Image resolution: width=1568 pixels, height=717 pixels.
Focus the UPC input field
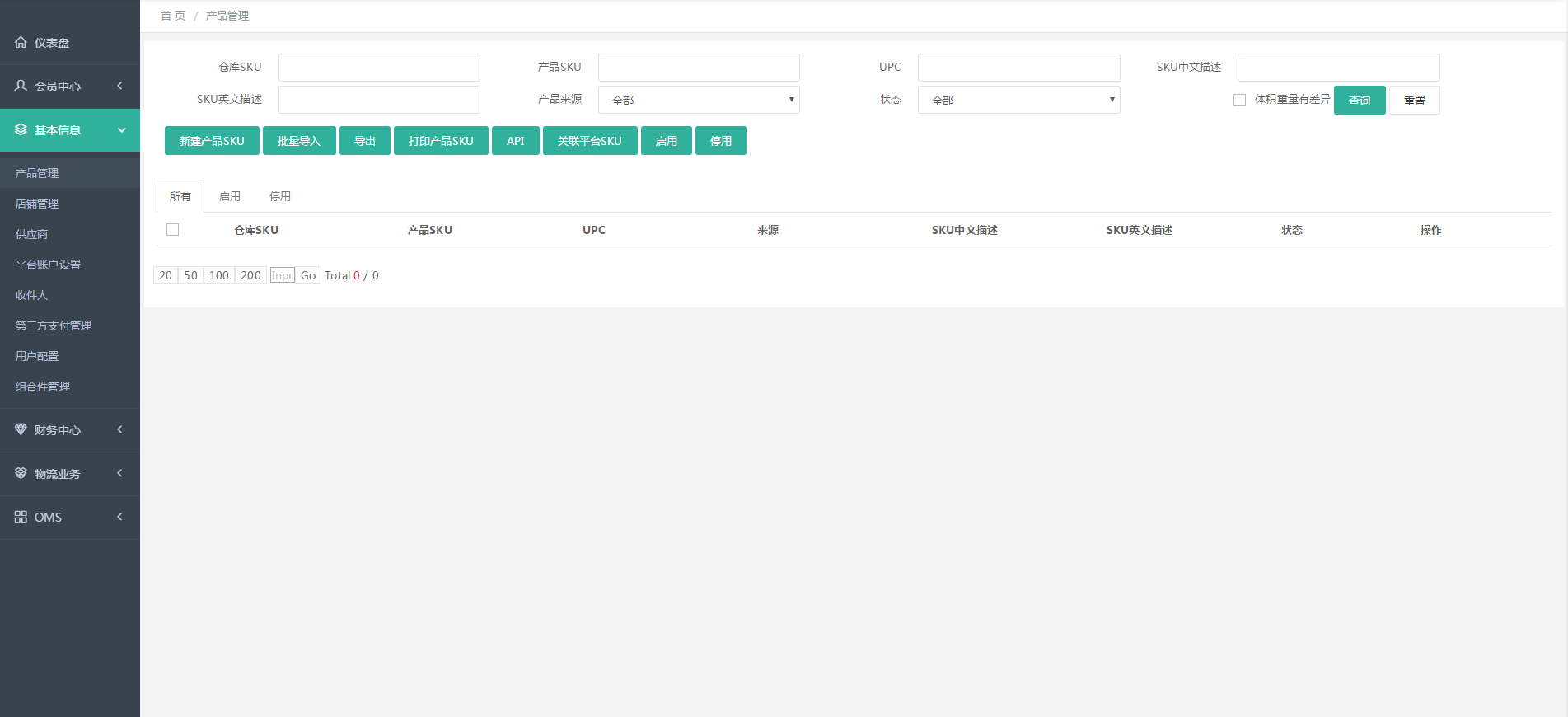coord(1018,68)
